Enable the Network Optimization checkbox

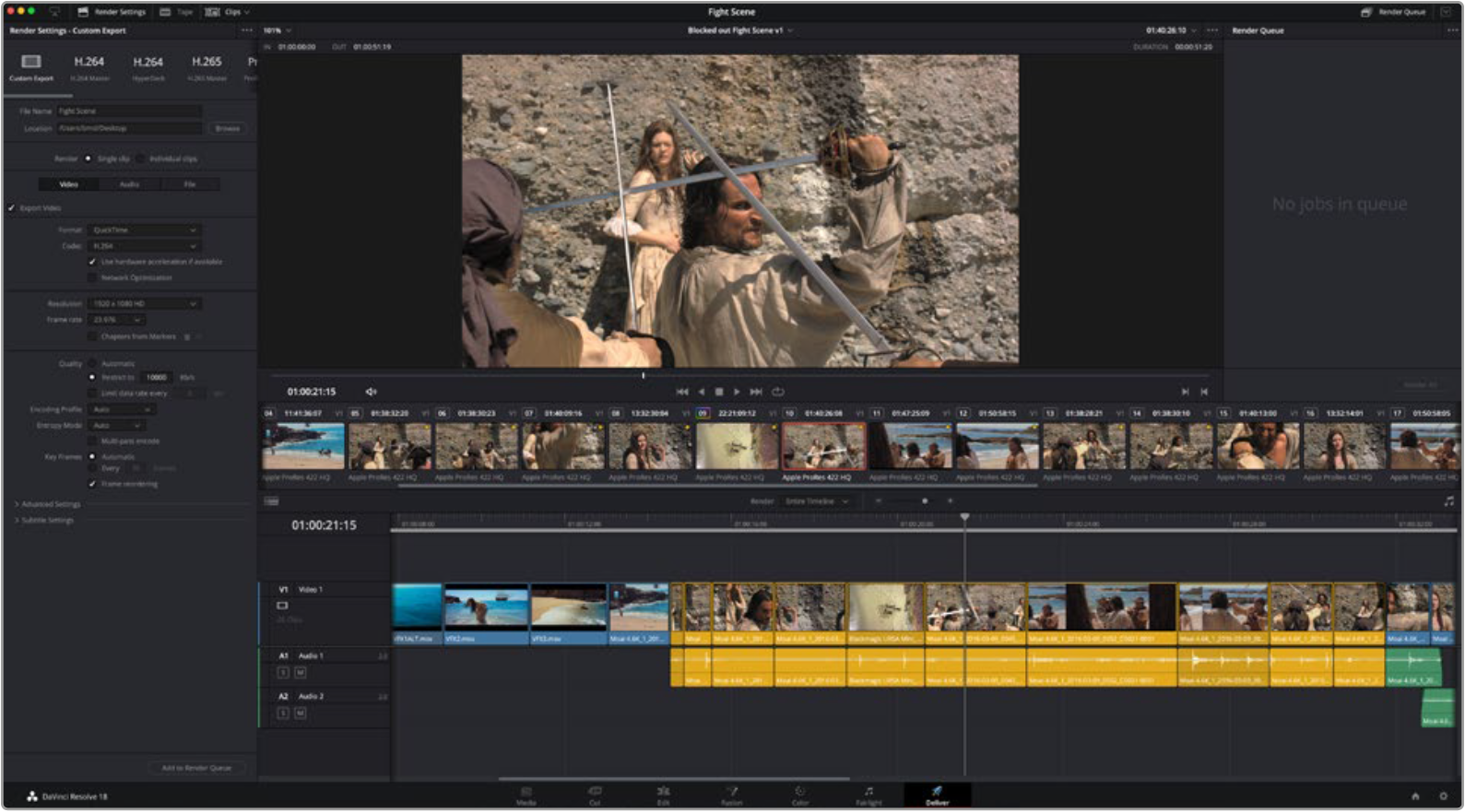pos(92,277)
